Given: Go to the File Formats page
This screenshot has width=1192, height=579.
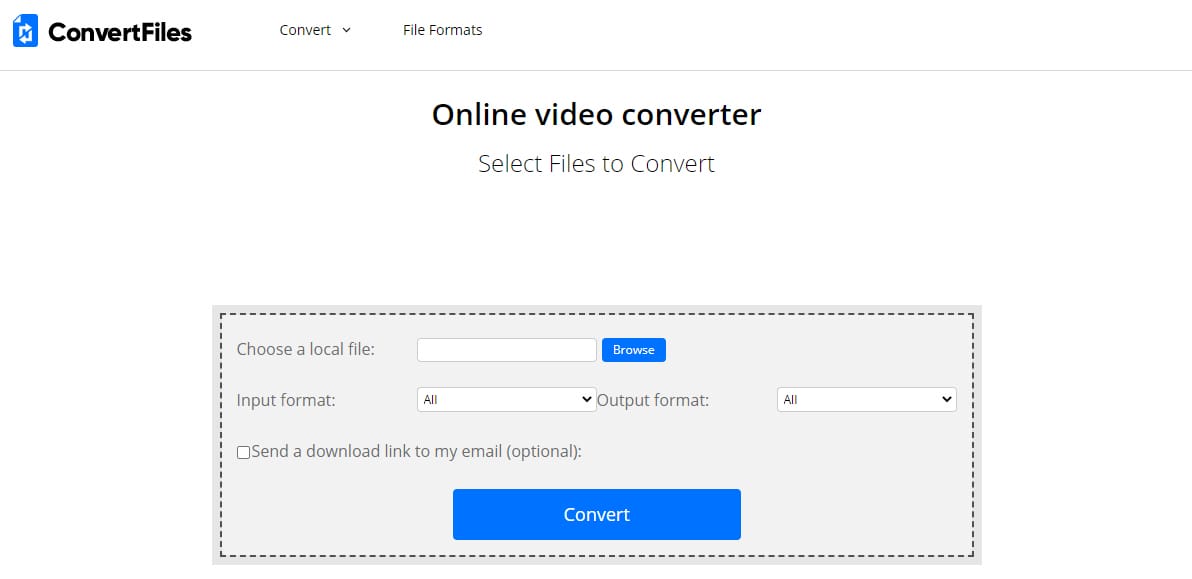Looking at the screenshot, I should click(442, 30).
